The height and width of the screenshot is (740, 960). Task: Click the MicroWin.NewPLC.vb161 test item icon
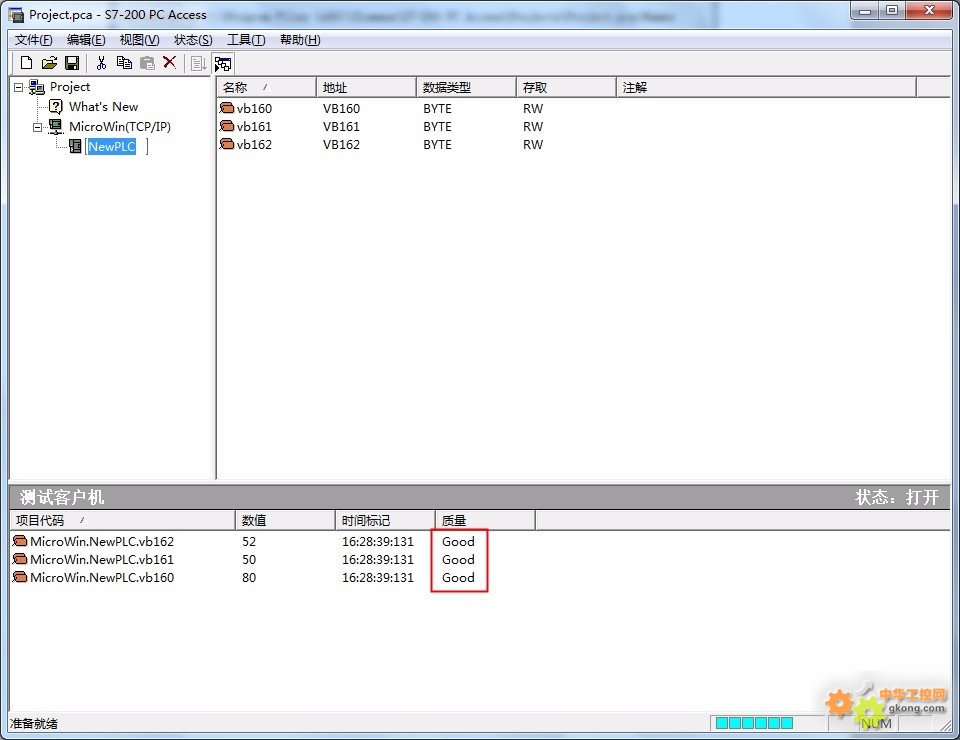(x=20, y=559)
